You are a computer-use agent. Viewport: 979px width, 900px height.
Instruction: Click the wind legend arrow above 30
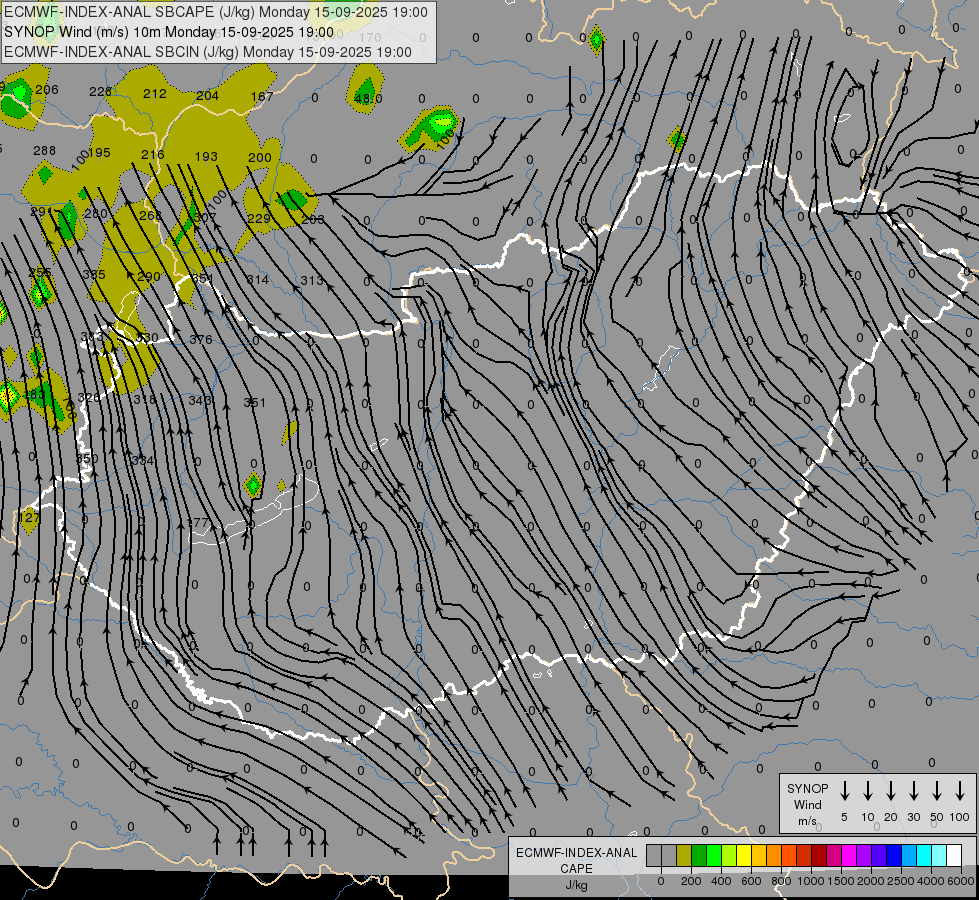(913, 791)
